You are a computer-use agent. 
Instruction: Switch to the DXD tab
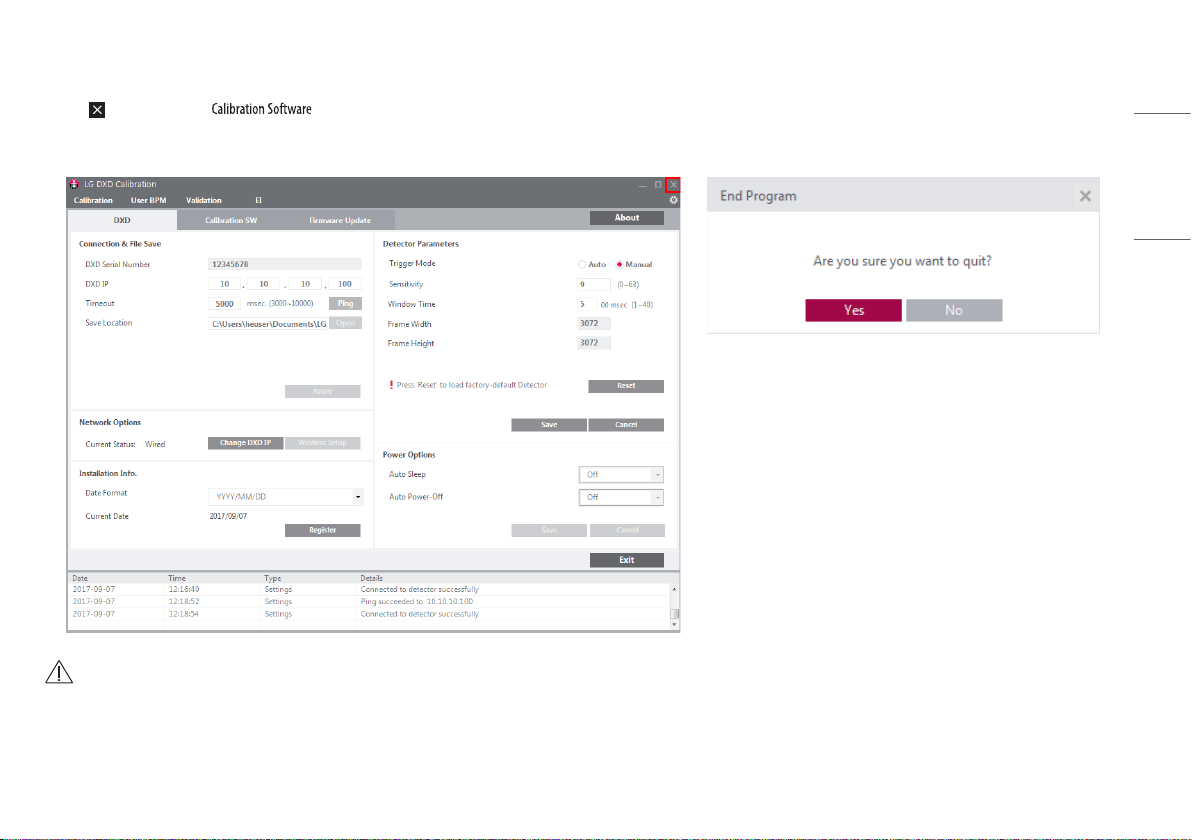(122, 220)
